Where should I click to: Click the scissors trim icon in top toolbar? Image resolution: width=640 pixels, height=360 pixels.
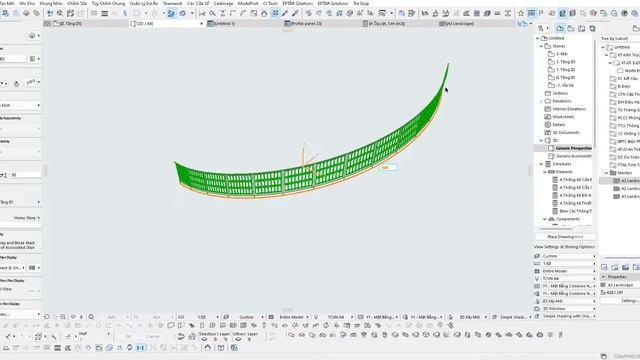click(x=202, y=13)
